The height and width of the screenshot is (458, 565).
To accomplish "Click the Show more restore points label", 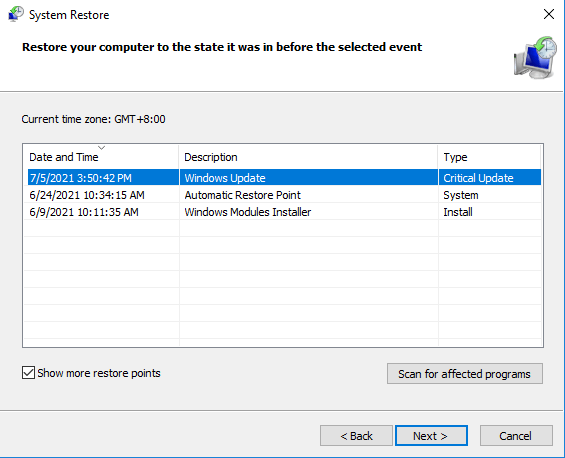I will [99, 373].
